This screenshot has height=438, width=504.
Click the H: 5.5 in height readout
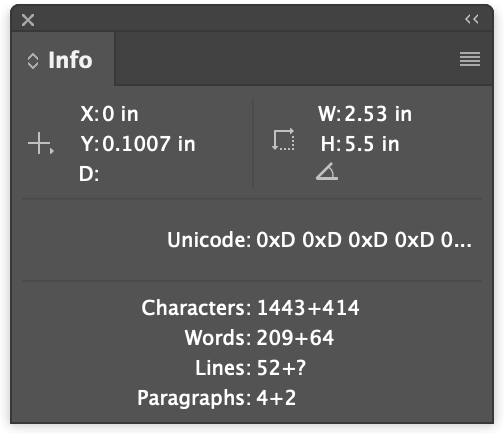tap(360, 144)
